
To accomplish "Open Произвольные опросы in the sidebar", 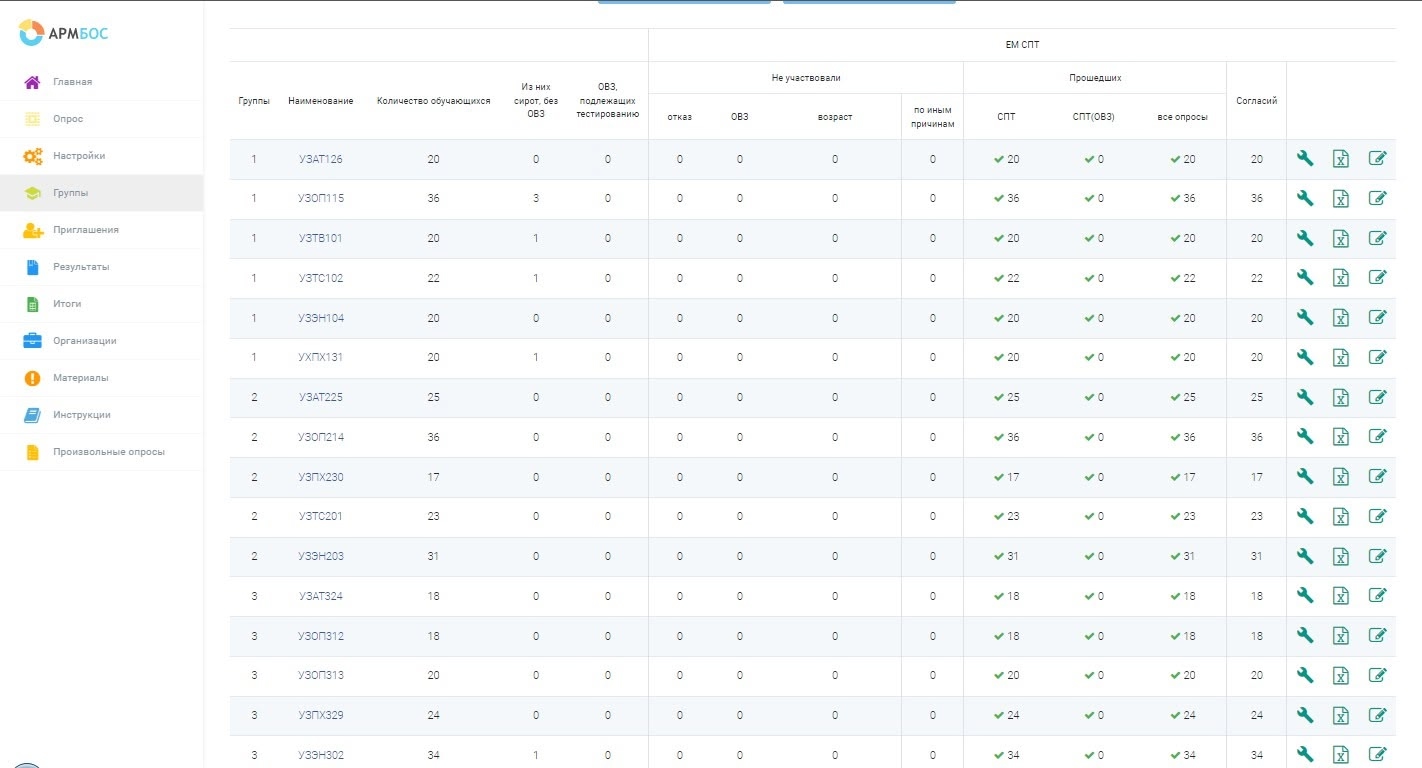I will (108, 452).
